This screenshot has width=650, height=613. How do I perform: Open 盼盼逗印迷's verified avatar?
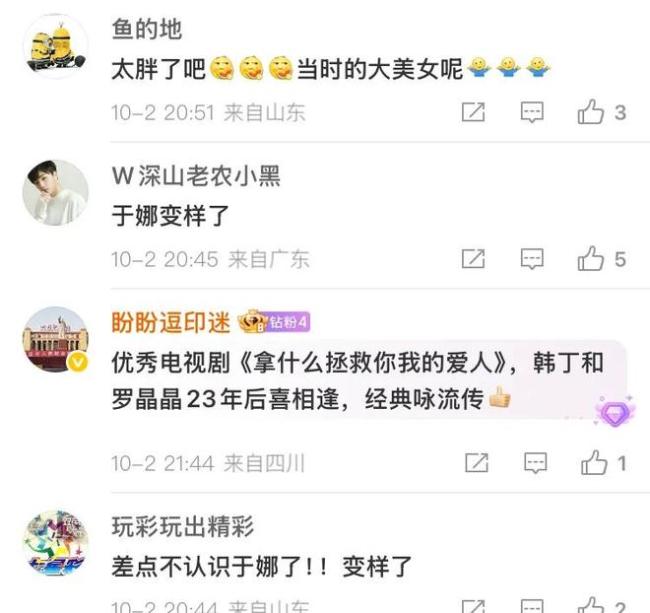coord(56,339)
